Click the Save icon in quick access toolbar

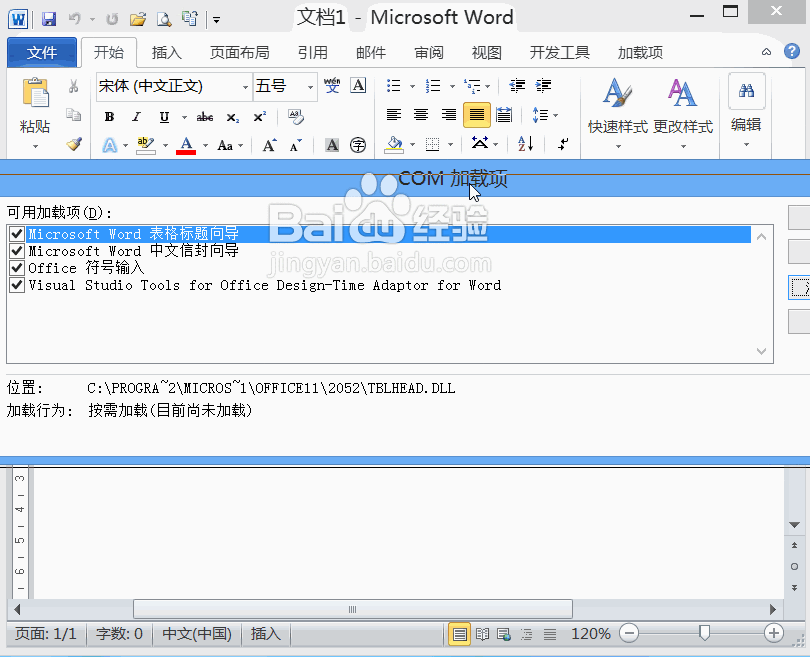49,20
